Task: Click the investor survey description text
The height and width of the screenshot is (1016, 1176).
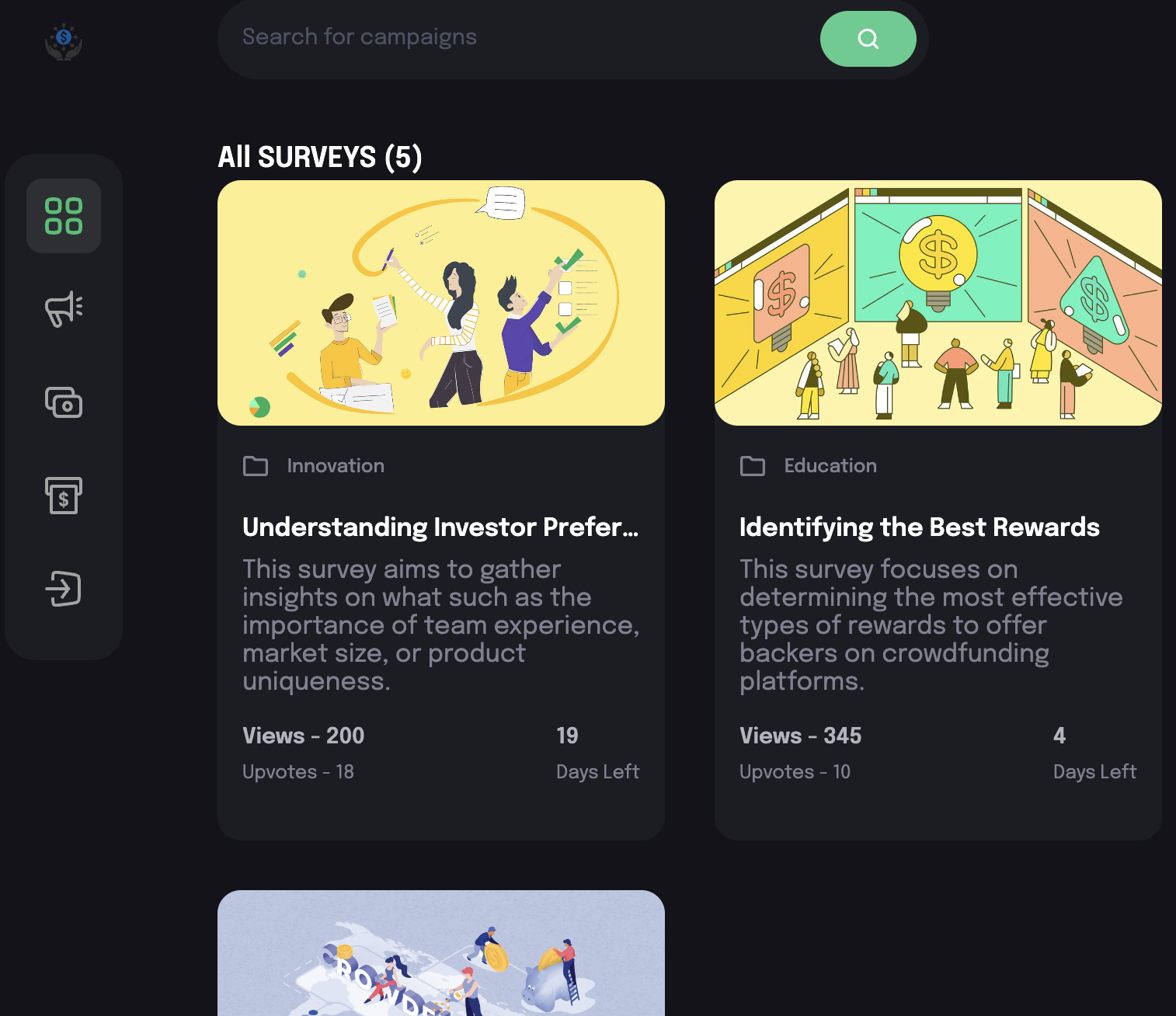Action: [x=440, y=625]
